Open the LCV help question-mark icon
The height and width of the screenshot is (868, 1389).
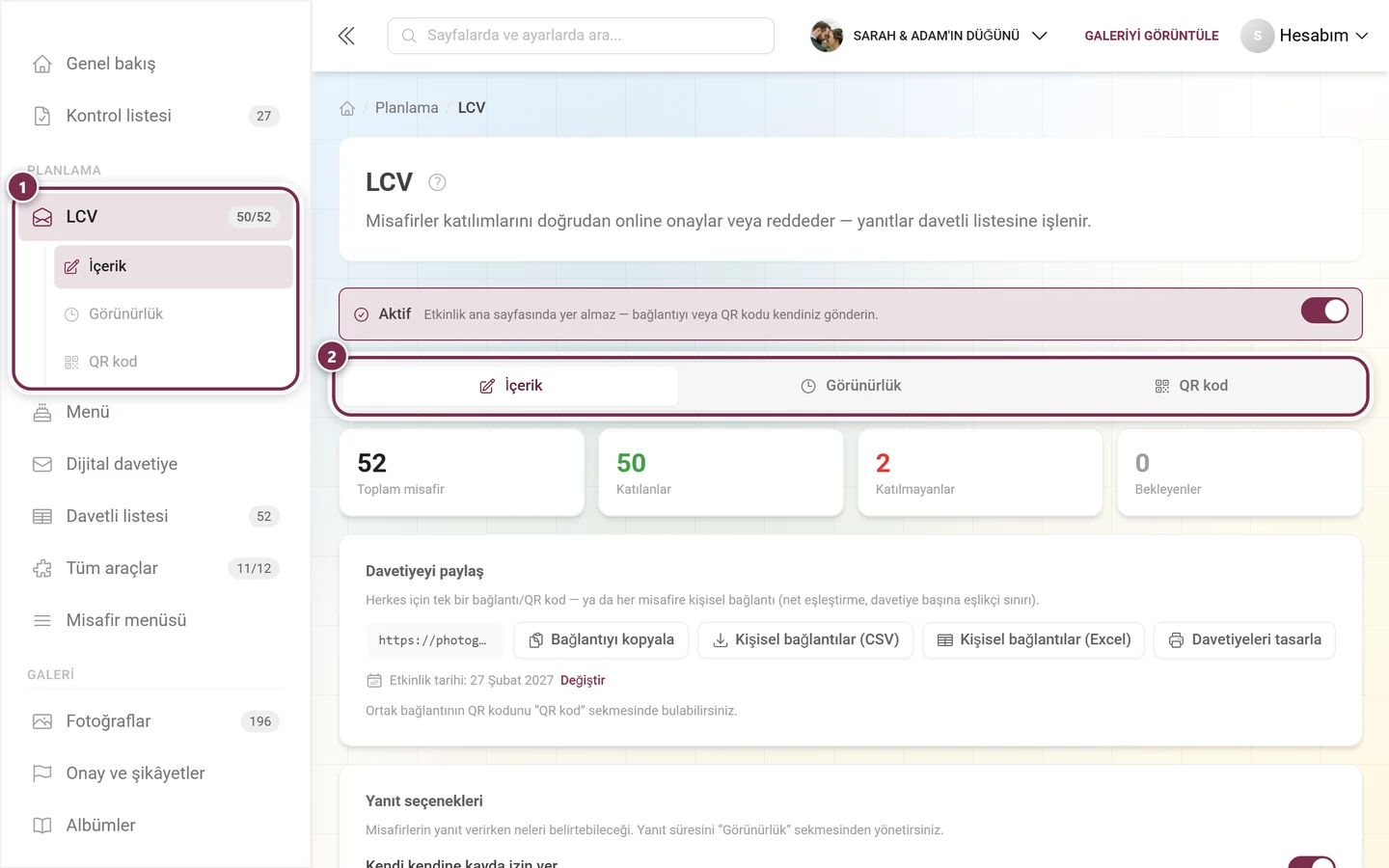click(437, 182)
